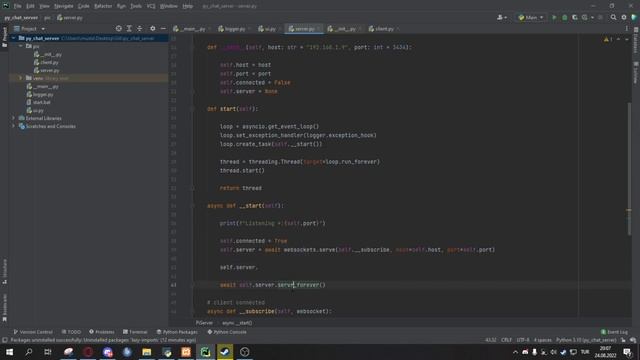Open the Main run configuration dropdown
The image size is (640, 360).
click(x=531, y=18)
